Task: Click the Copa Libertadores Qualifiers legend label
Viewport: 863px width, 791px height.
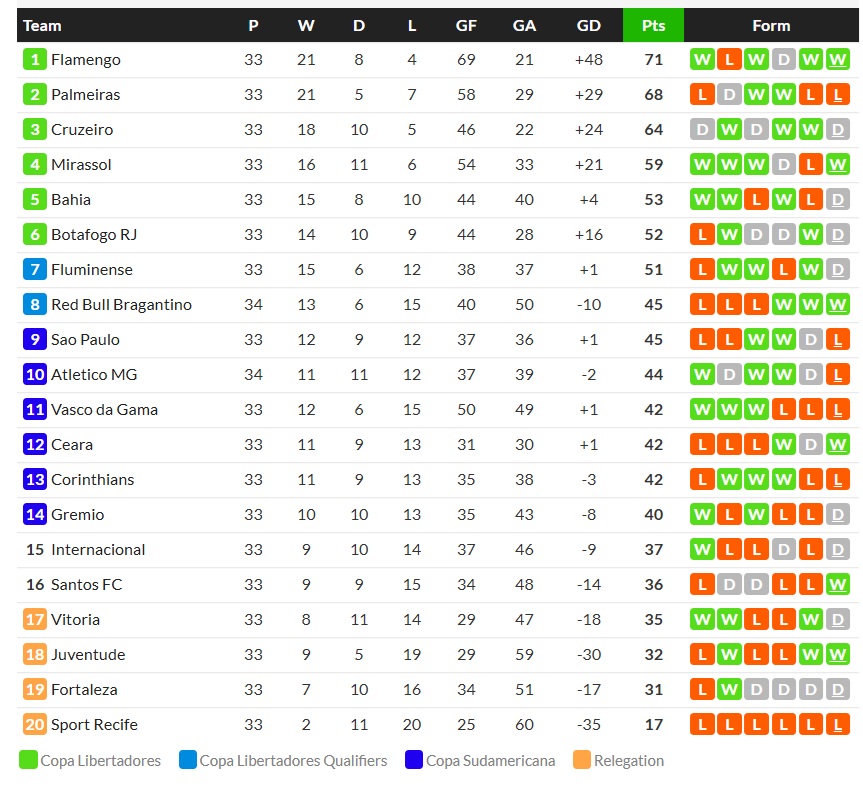Action: tap(293, 761)
